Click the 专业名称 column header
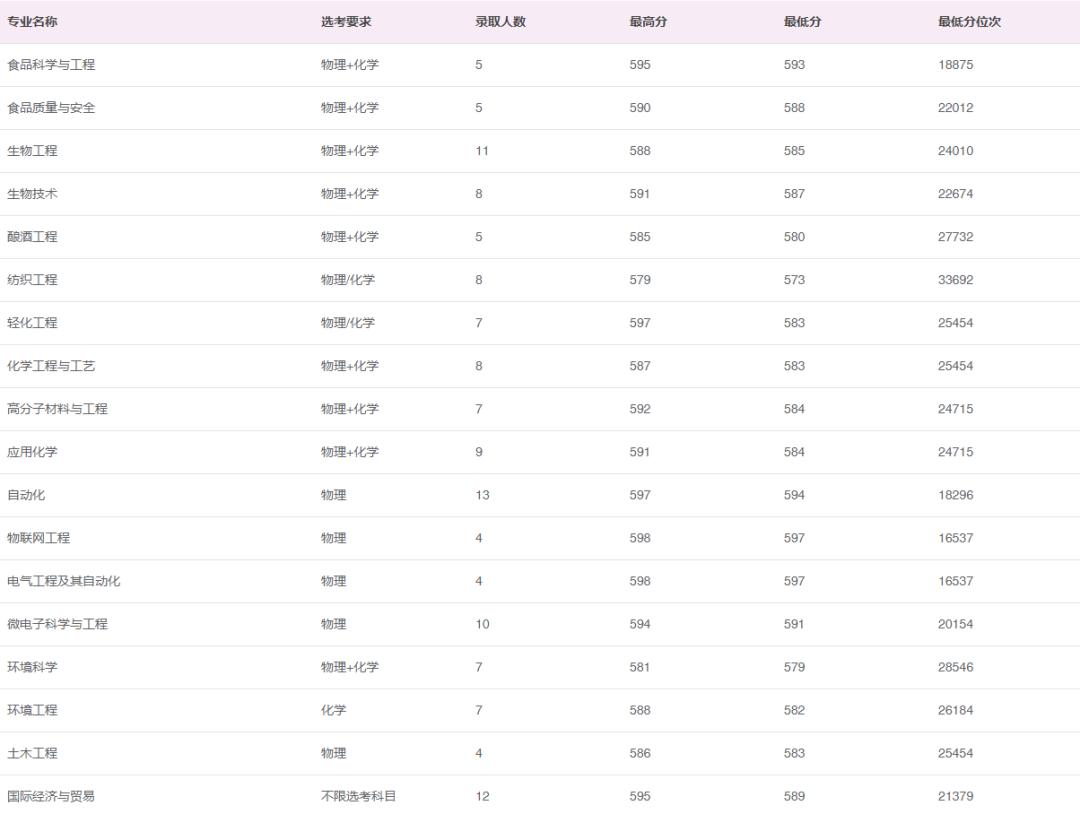The width and height of the screenshot is (1080, 814). coord(32,22)
